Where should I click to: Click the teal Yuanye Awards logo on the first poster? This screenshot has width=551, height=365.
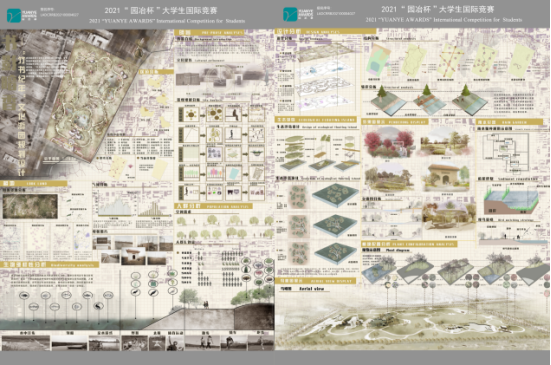click(x=14, y=15)
